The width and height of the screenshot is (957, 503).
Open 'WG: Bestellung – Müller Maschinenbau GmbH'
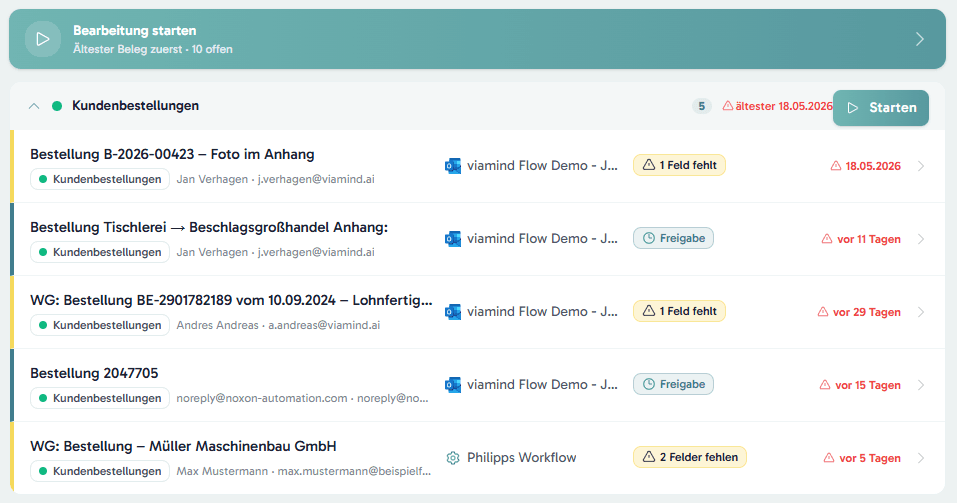[183, 446]
